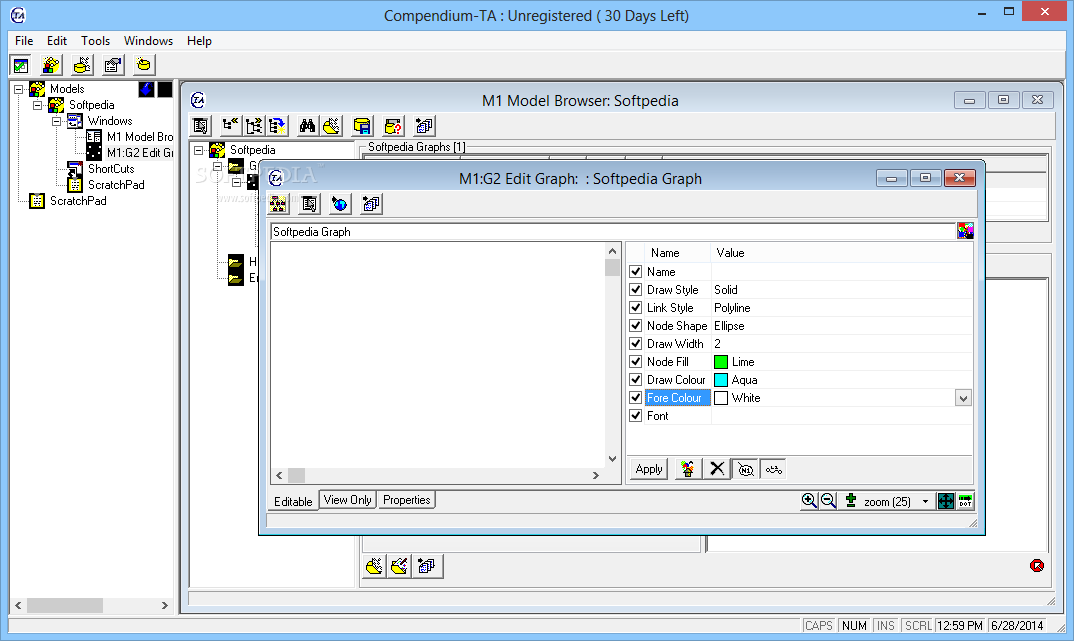Viewport: 1074px width, 641px height.
Task: Click the blue globe icon in Edit Graph toolbar
Action: tap(340, 204)
